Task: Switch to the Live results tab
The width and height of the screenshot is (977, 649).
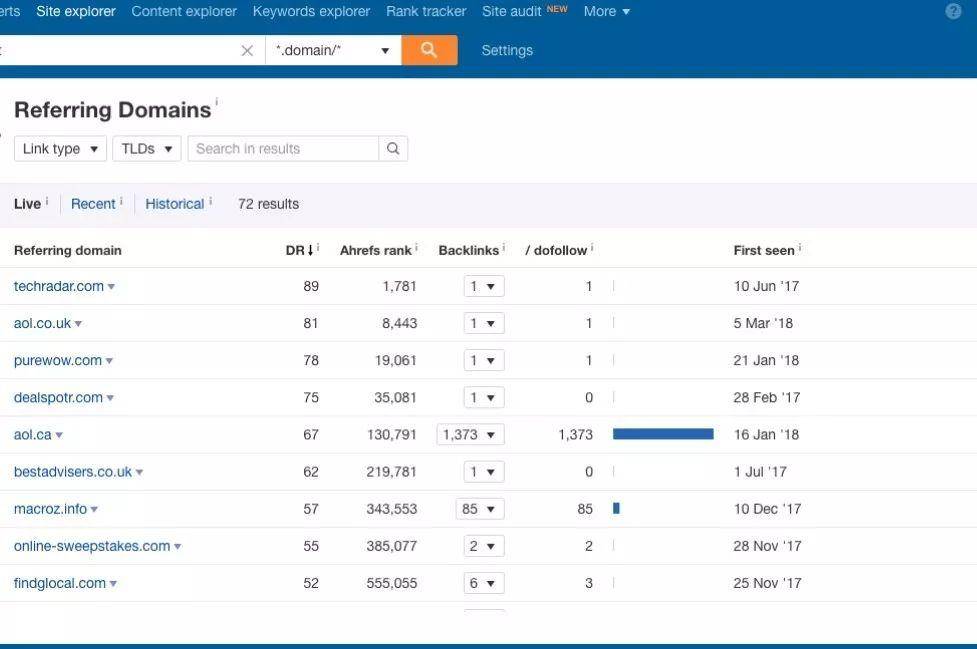Action: click(27, 204)
